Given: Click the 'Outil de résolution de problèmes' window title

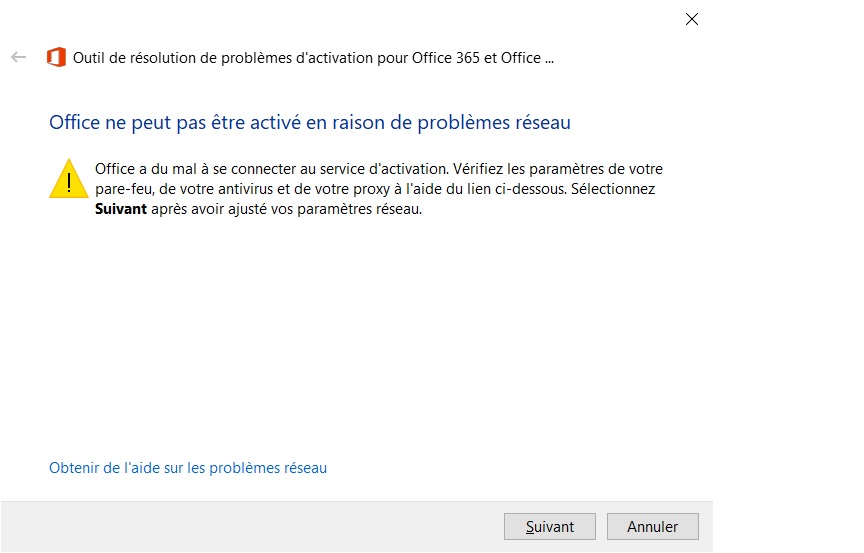Looking at the screenshot, I should pos(313,58).
